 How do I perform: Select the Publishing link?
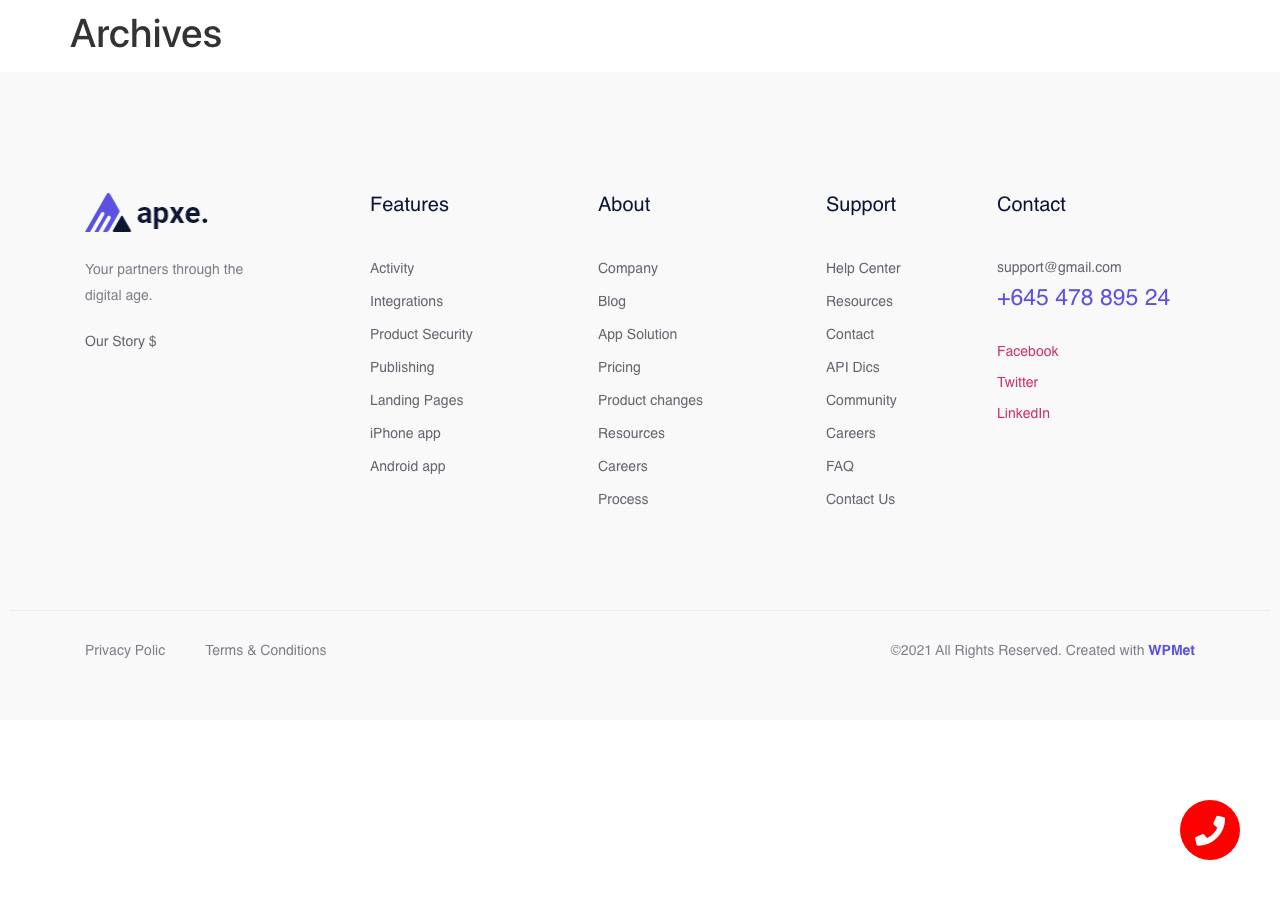402,367
